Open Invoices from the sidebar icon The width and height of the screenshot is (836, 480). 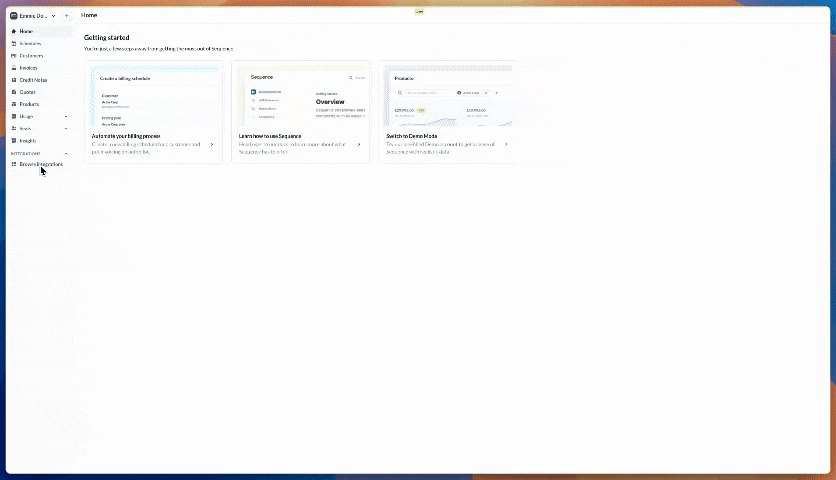point(14,68)
